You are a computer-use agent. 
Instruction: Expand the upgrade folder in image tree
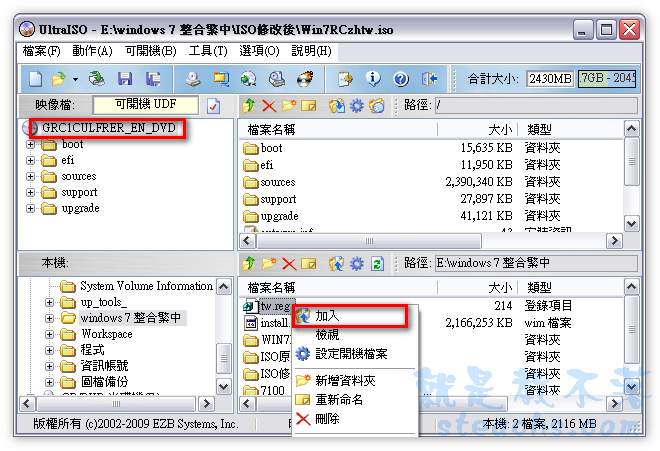pos(30,208)
